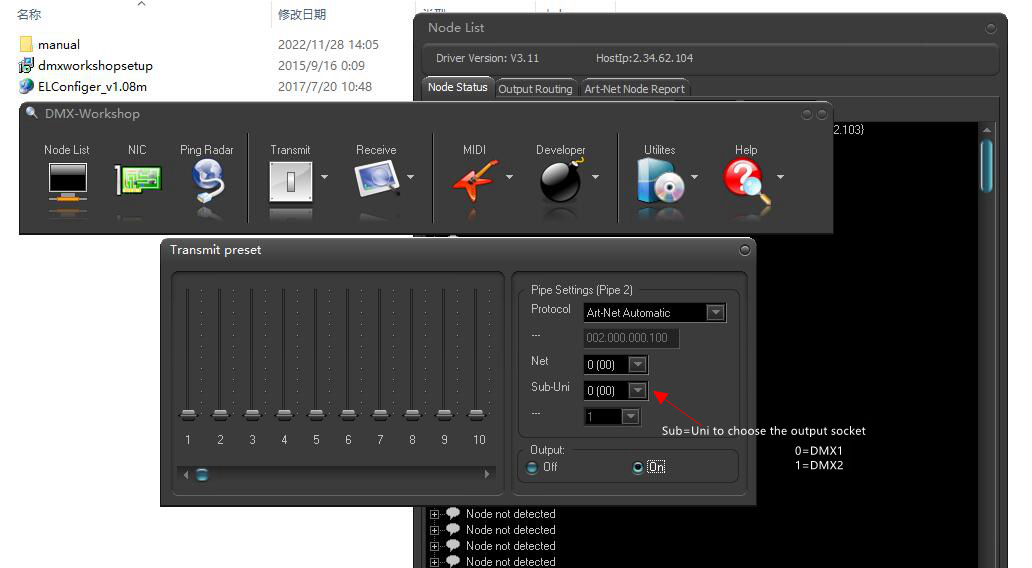Select the Output On radio button
Image resolution: width=1032 pixels, height=568 pixels.
coord(637,467)
